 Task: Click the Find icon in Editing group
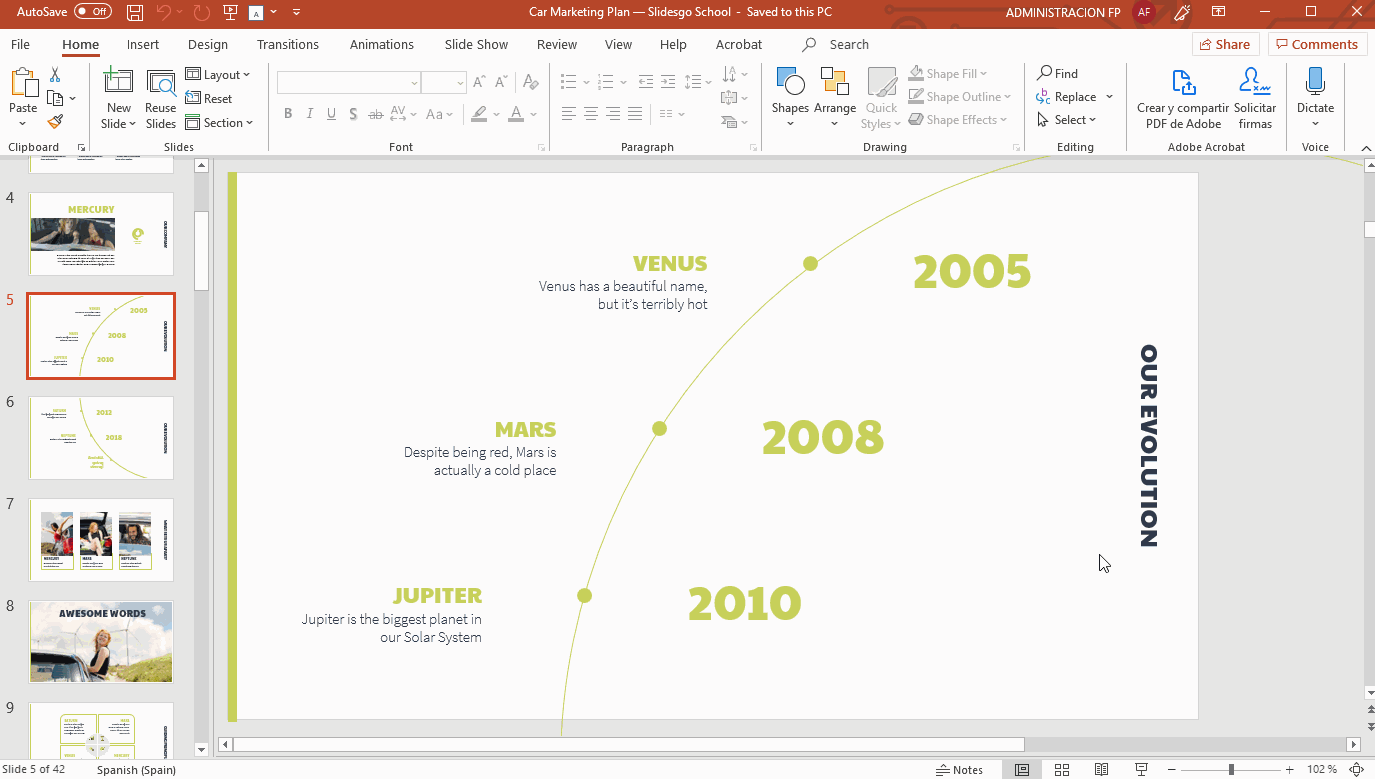(x=1057, y=72)
